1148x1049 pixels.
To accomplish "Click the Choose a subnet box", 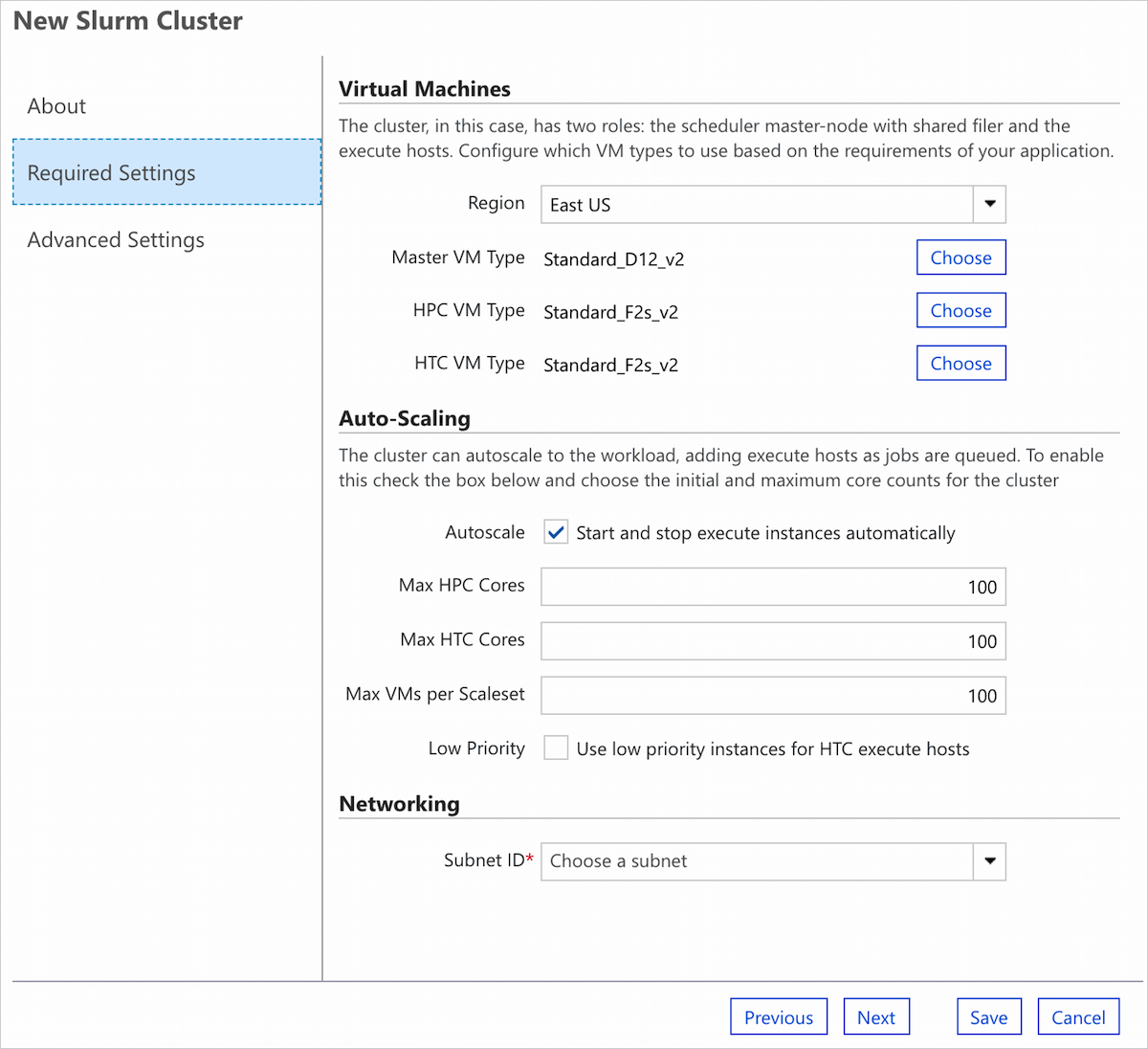I will tap(757, 861).
